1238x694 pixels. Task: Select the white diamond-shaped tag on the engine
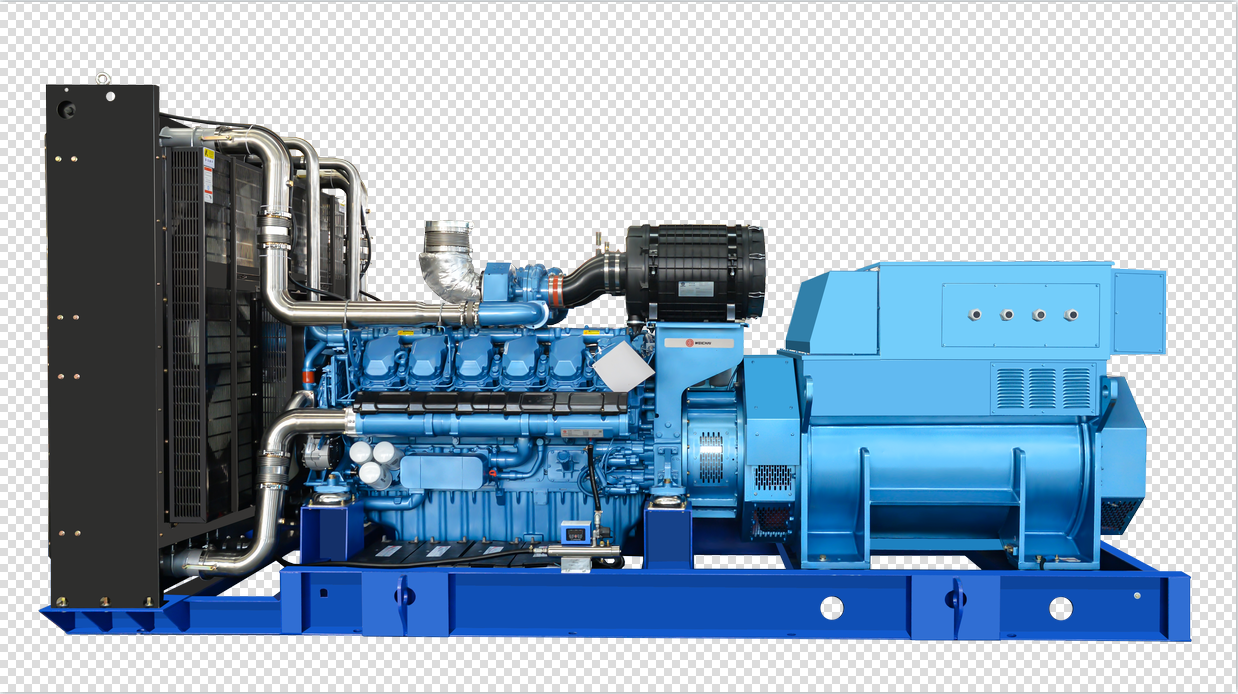tap(623, 366)
